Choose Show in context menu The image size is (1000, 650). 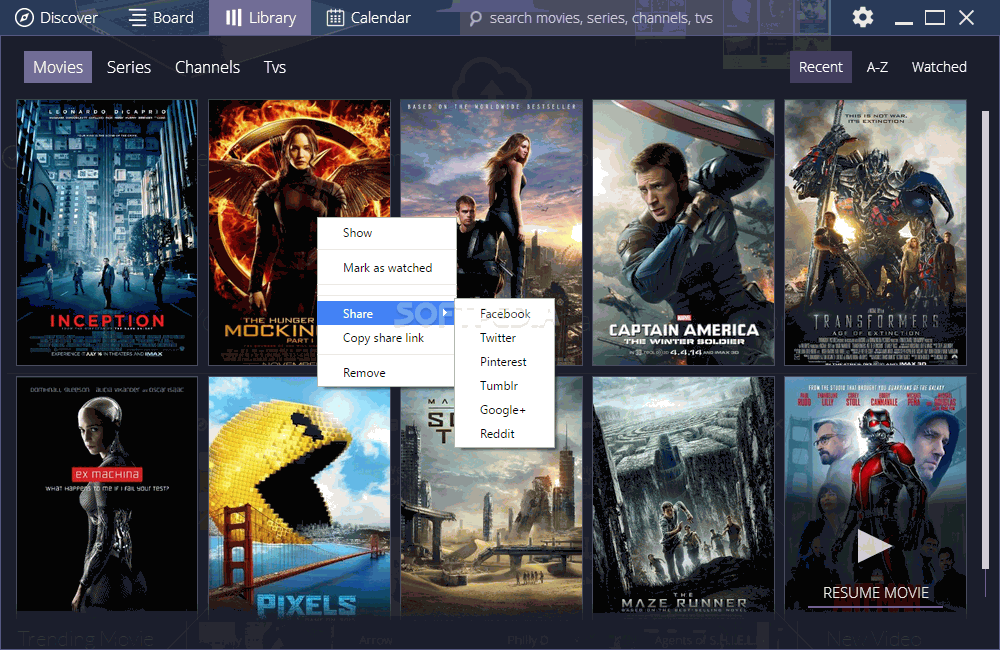click(386, 233)
